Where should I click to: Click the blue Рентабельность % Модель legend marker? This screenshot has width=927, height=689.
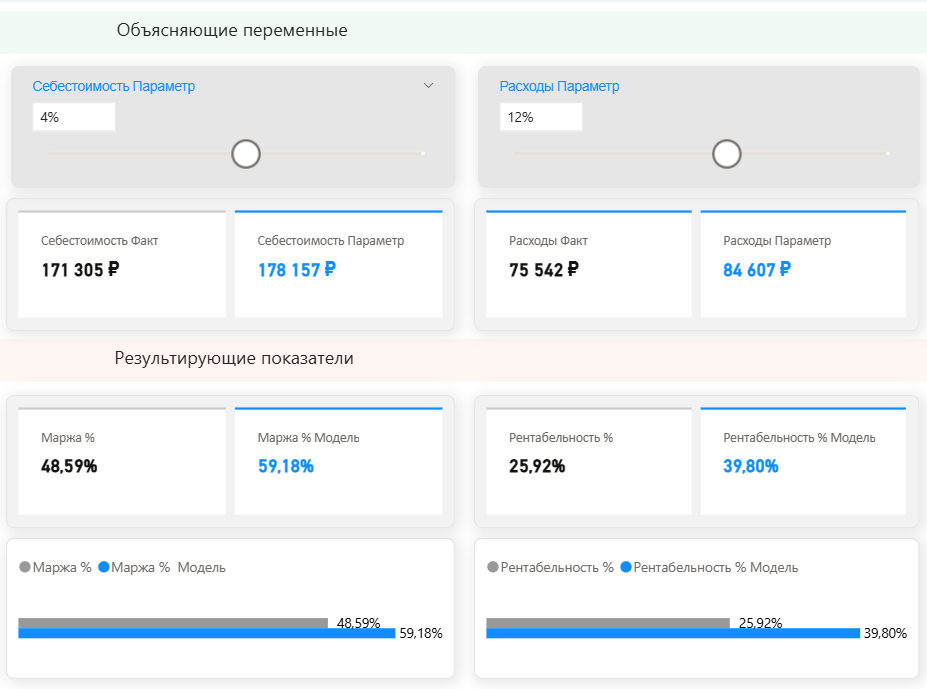[626, 567]
